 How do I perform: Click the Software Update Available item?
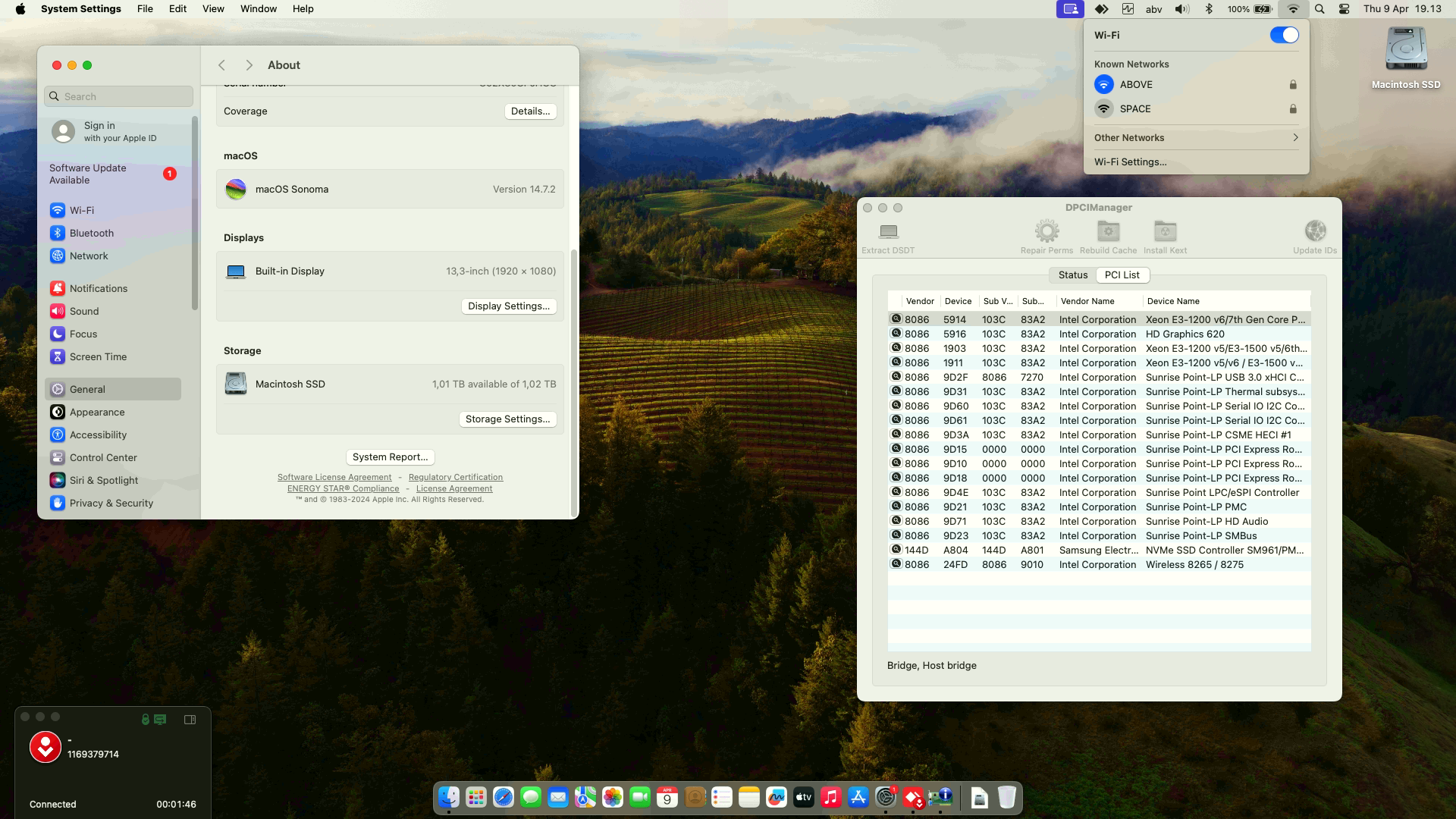coord(113,174)
